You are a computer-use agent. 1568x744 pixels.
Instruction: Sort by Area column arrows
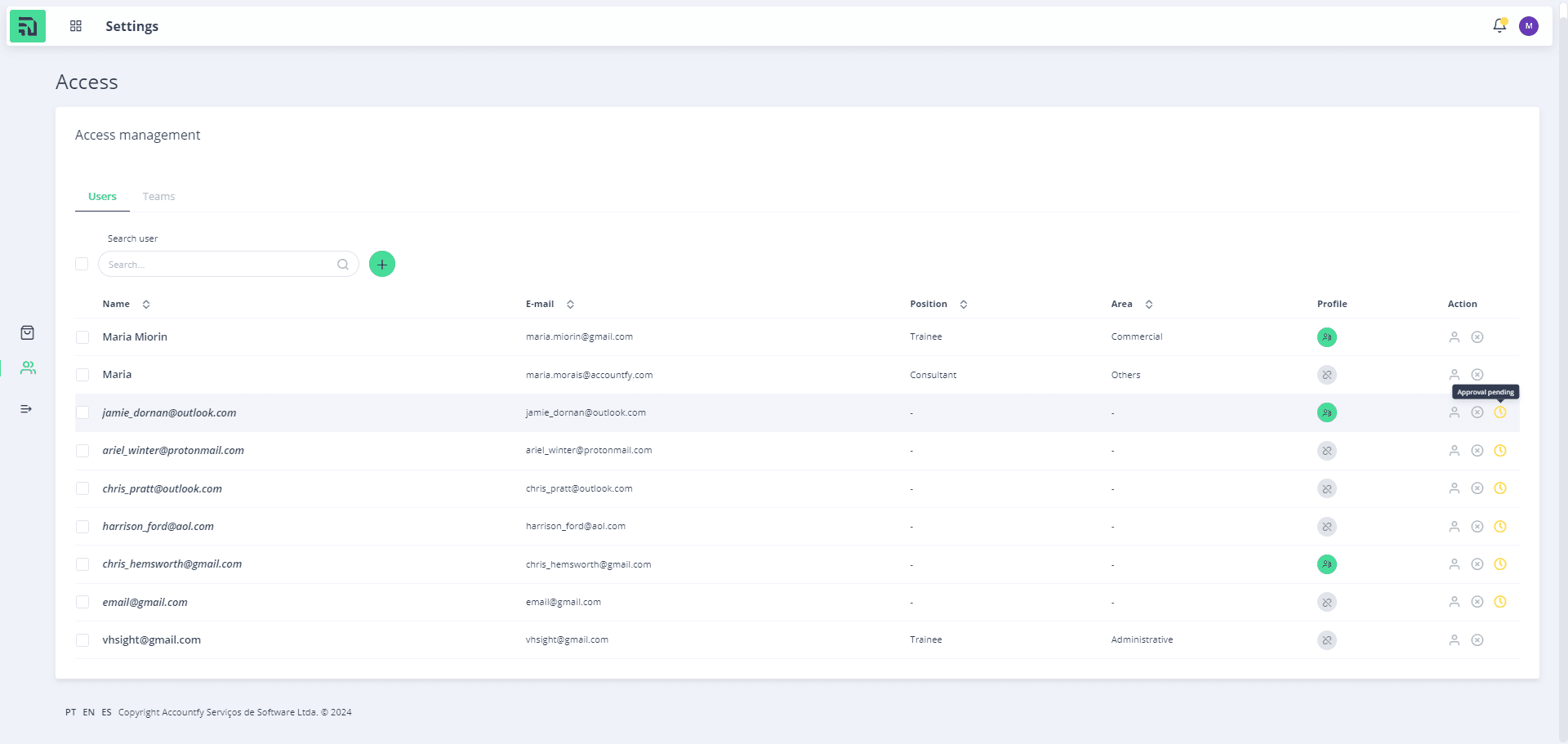click(1149, 304)
